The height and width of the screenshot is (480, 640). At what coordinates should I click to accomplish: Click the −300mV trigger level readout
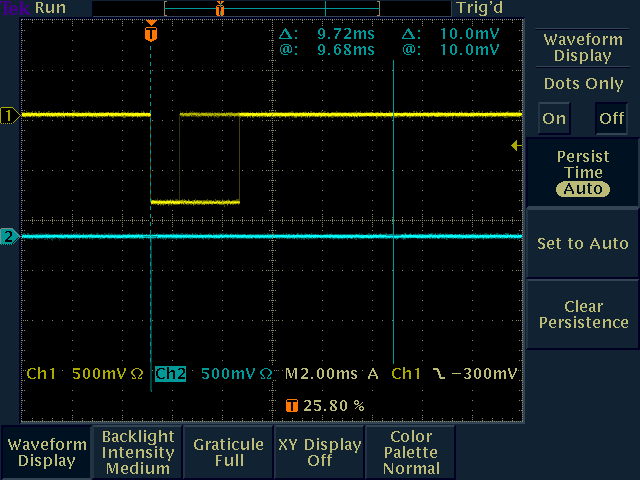point(484,374)
